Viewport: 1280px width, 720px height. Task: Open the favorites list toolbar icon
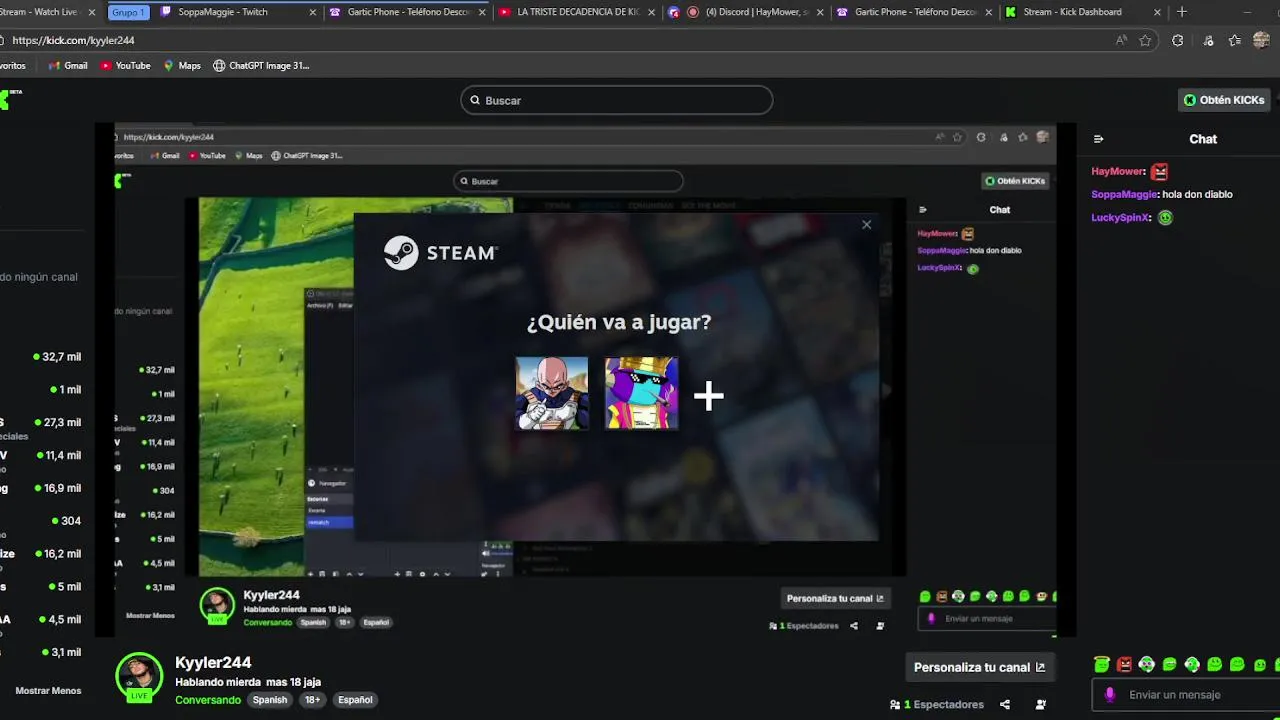[1235, 40]
